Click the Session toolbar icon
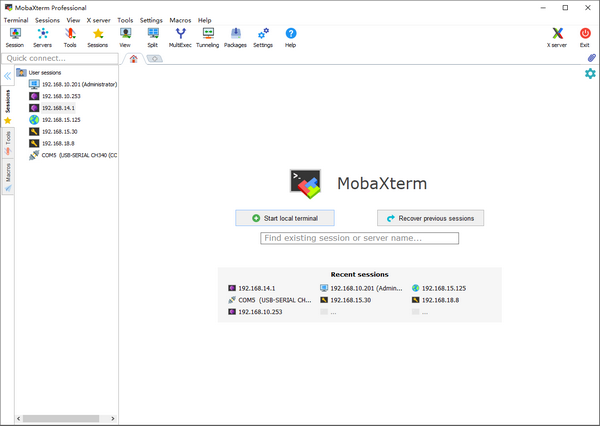The width and height of the screenshot is (600, 426). [14, 37]
